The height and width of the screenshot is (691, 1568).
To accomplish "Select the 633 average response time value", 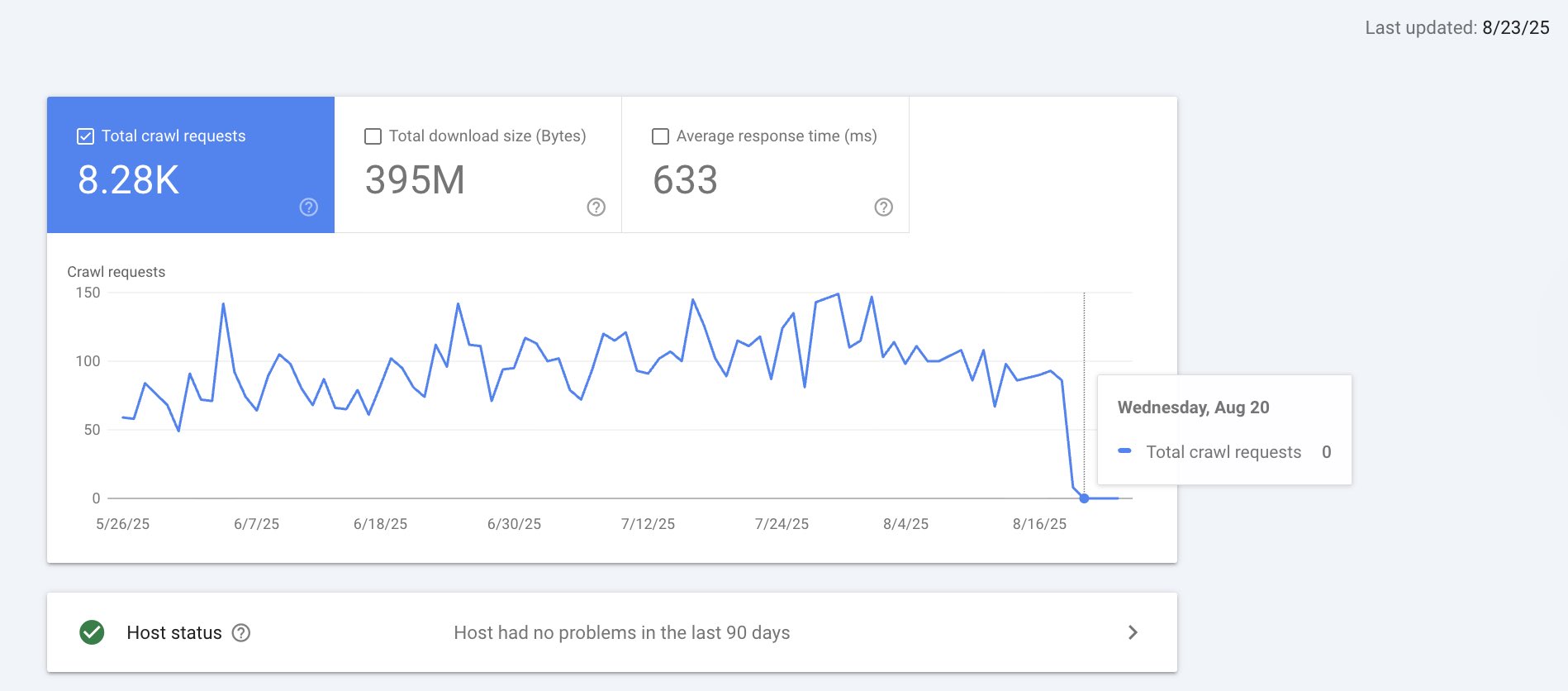I will click(x=685, y=180).
